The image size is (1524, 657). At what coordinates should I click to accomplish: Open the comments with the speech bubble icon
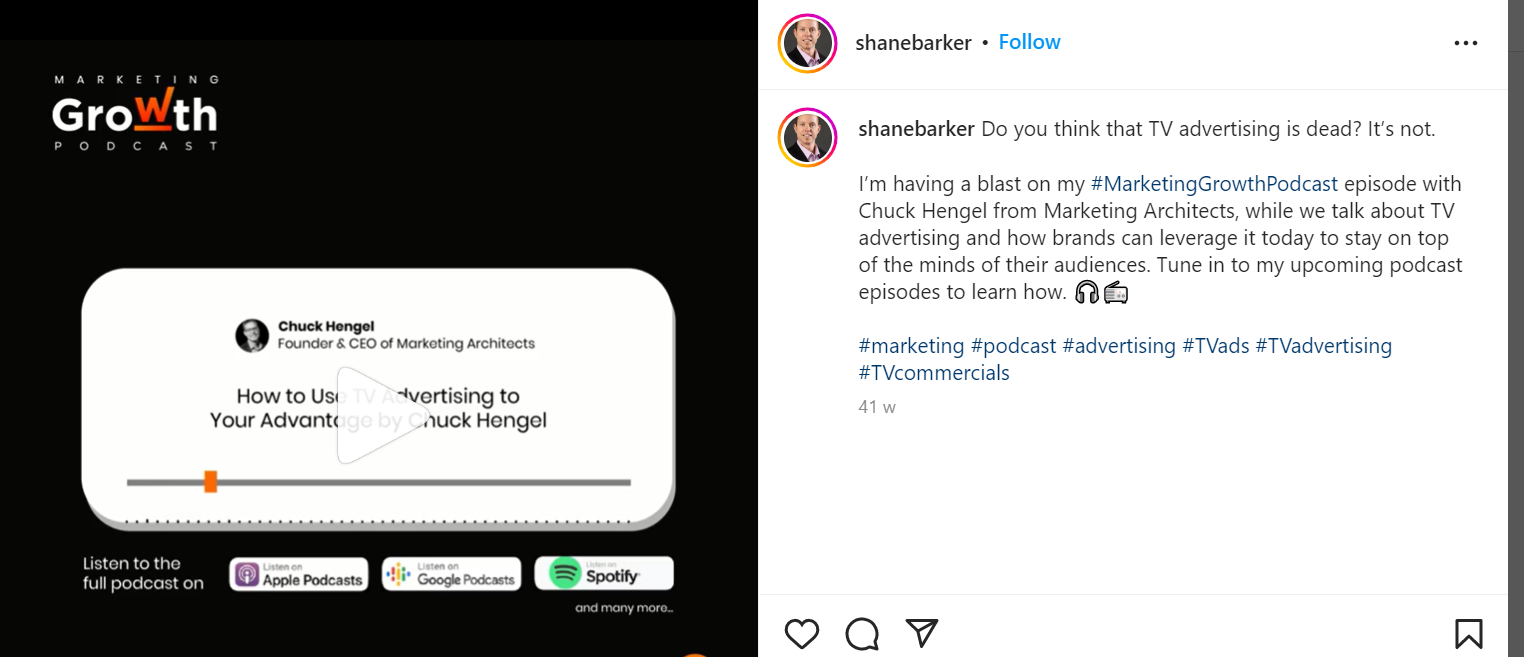point(861,633)
